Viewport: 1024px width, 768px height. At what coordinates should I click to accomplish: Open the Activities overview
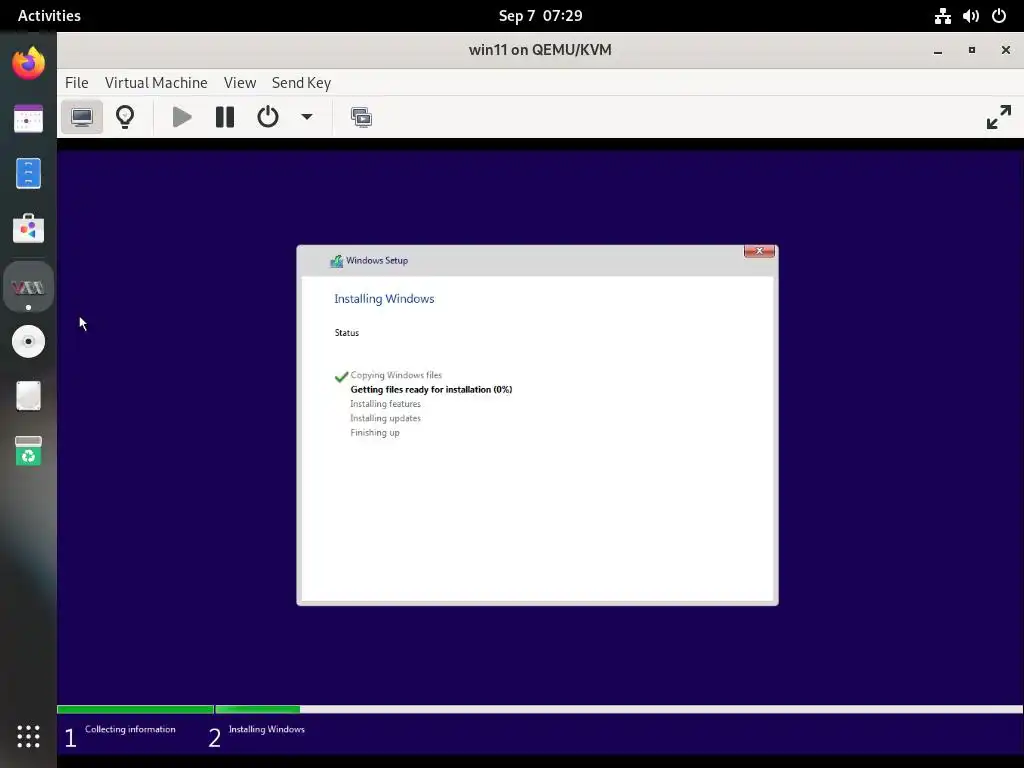pos(49,16)
